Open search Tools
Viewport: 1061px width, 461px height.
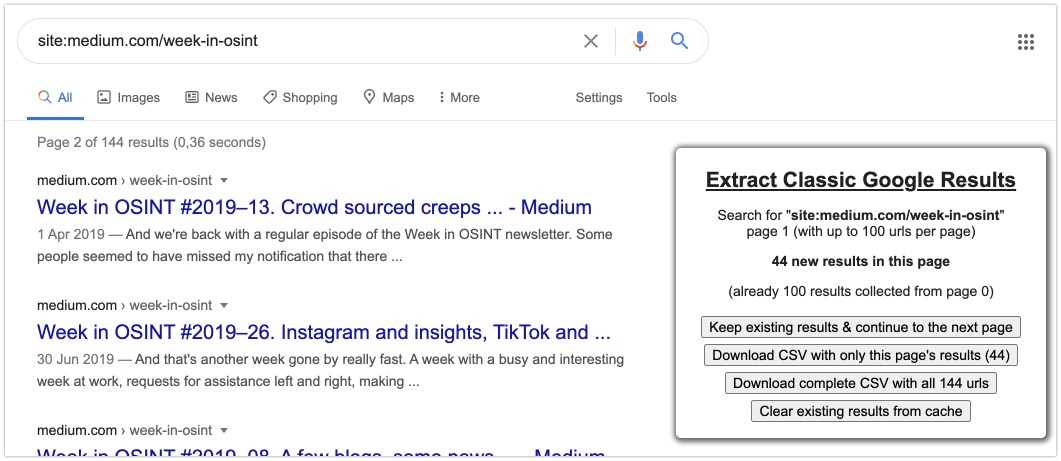[661, 97]
